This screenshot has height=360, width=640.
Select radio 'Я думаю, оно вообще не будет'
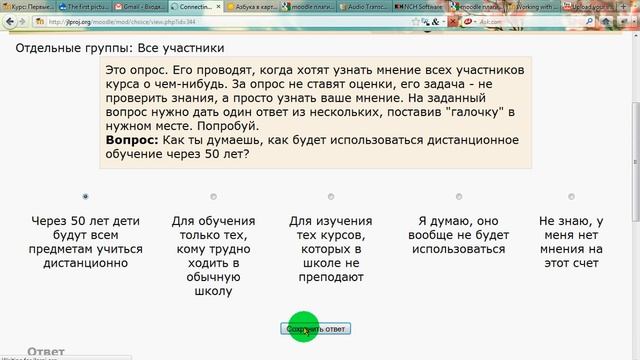point(459,196)
